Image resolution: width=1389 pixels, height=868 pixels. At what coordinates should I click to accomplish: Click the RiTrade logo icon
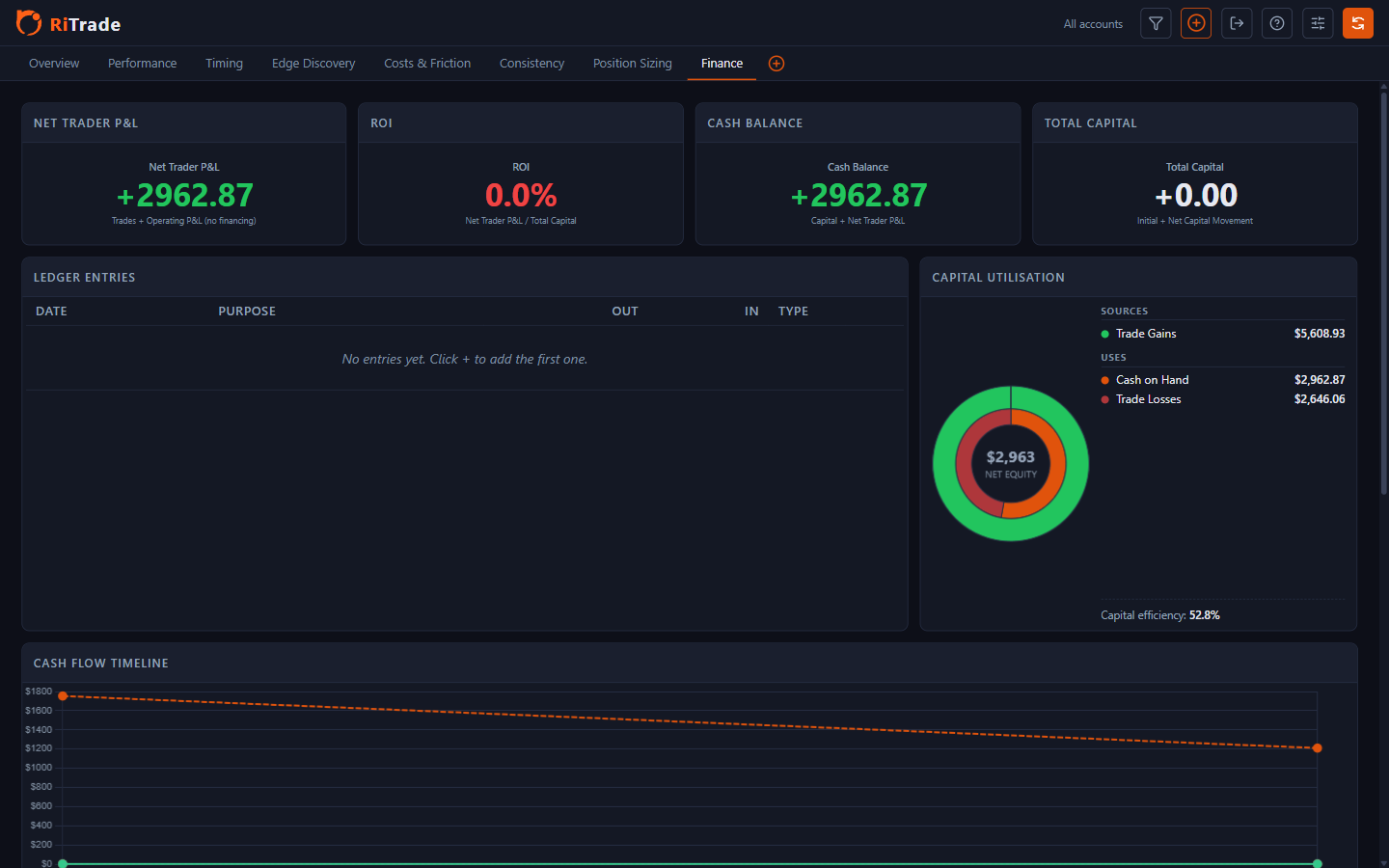(x=29, y=23)
